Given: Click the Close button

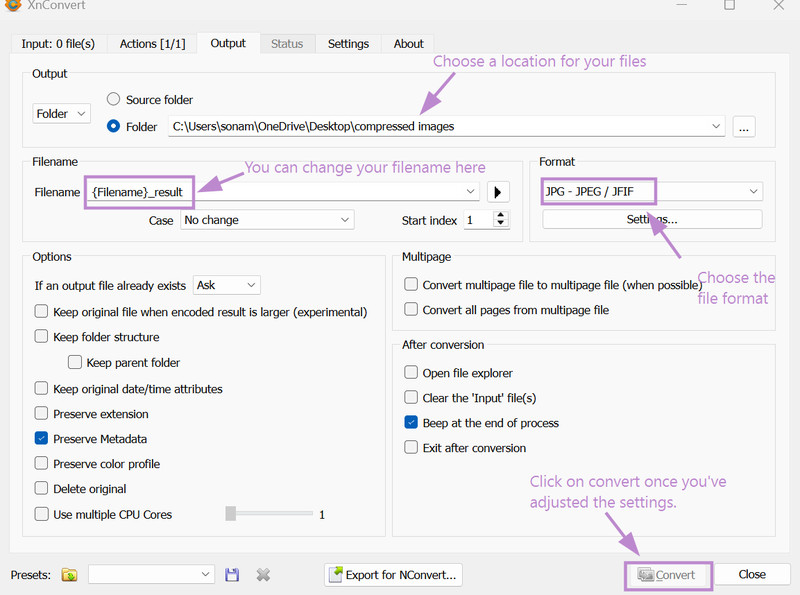Looking at the screenshot, I should pyautogui.click(x=752, y=575).
